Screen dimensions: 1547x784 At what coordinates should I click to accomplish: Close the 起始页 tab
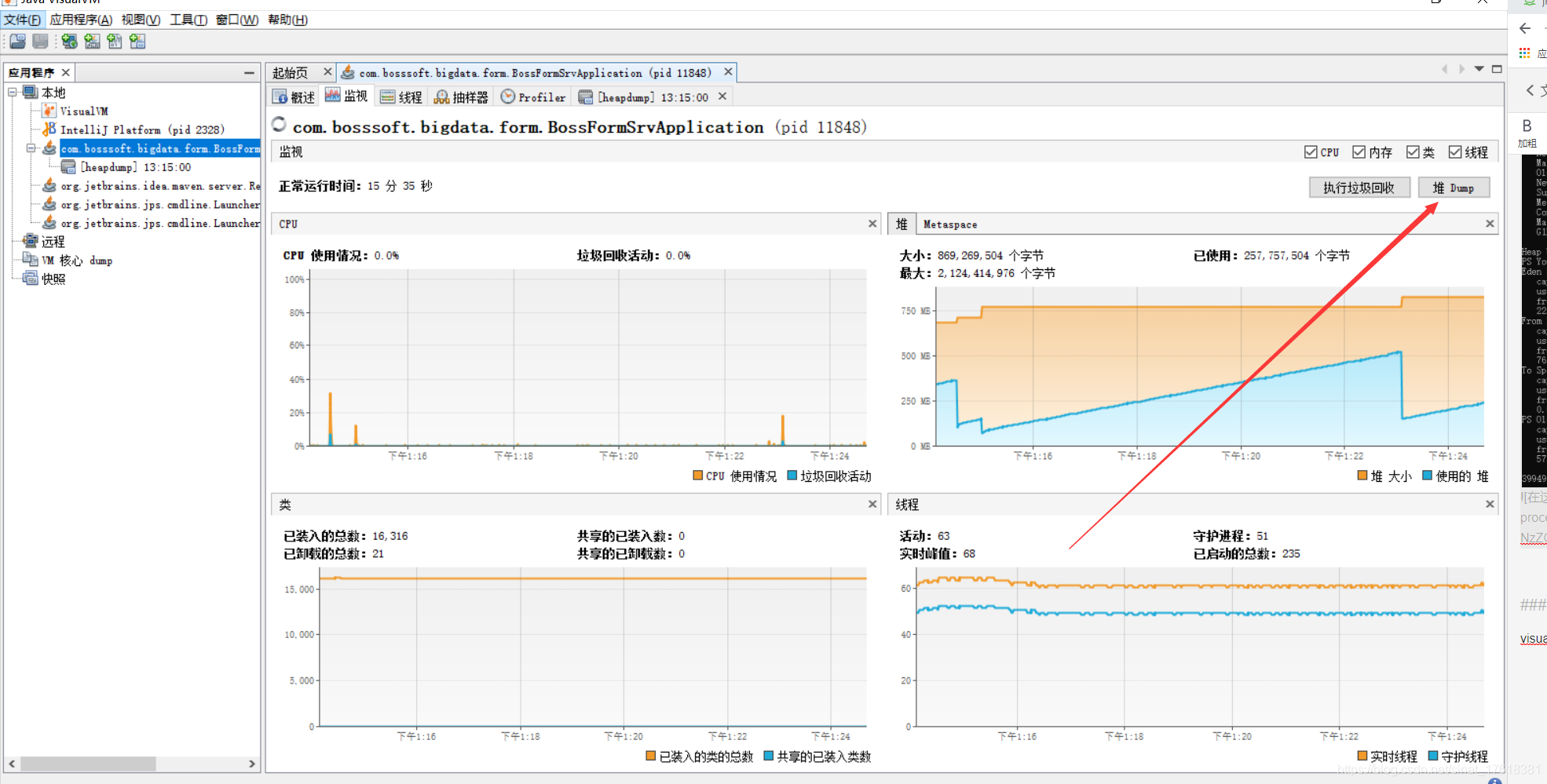(327, 72)
